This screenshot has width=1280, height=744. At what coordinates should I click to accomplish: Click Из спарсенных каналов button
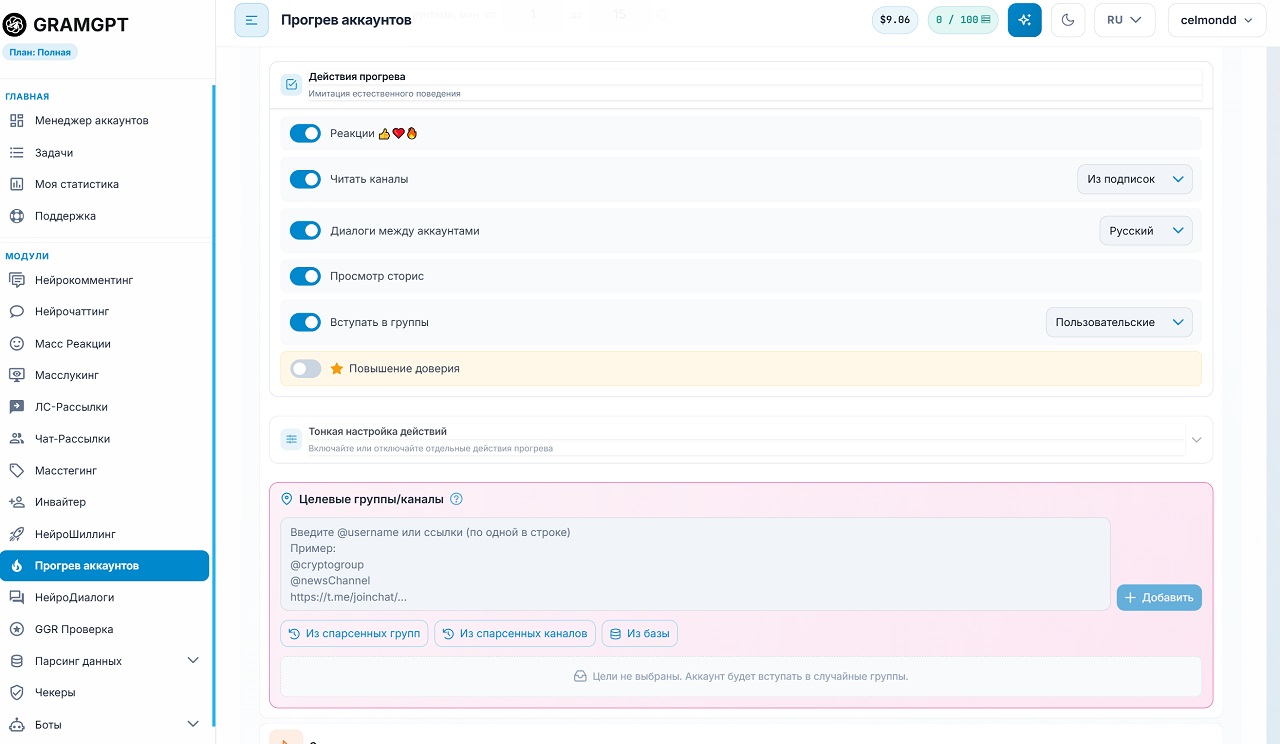pos(515,634)
